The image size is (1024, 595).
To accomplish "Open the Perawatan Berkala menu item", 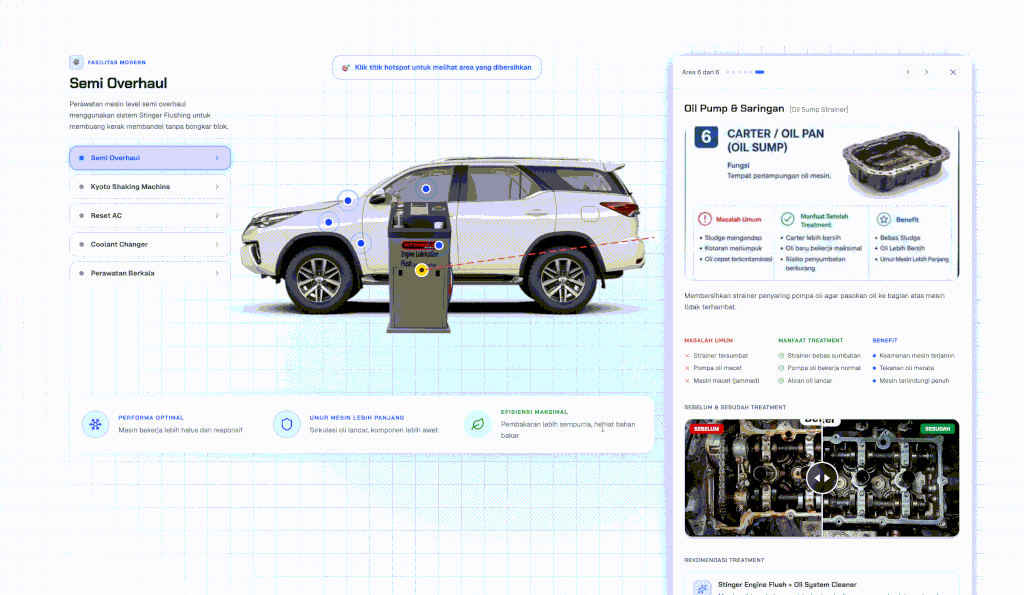I will click(x=150, y=273).
